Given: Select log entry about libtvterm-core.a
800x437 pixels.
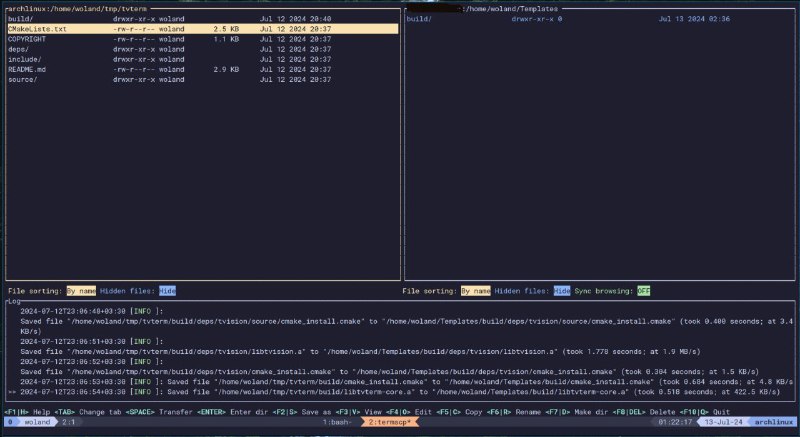Looking at the screenshot, I should coord(400,392).
